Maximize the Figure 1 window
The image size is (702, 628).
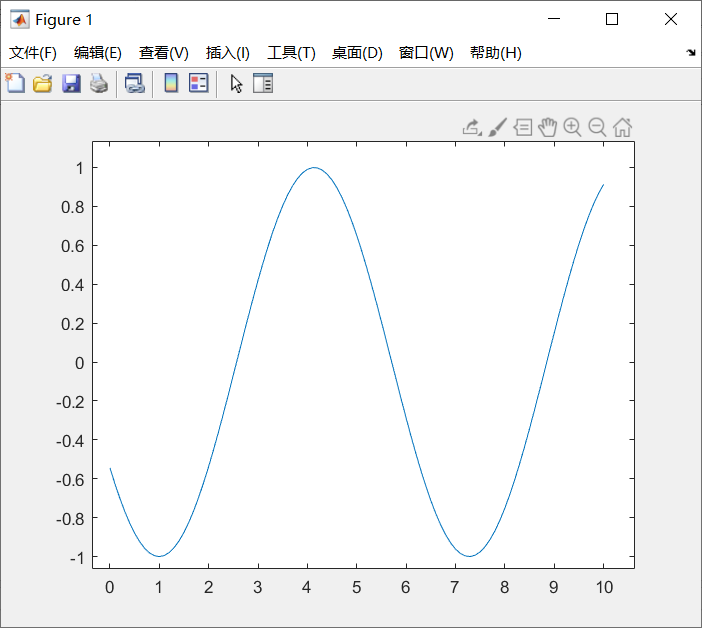(612, 19)
